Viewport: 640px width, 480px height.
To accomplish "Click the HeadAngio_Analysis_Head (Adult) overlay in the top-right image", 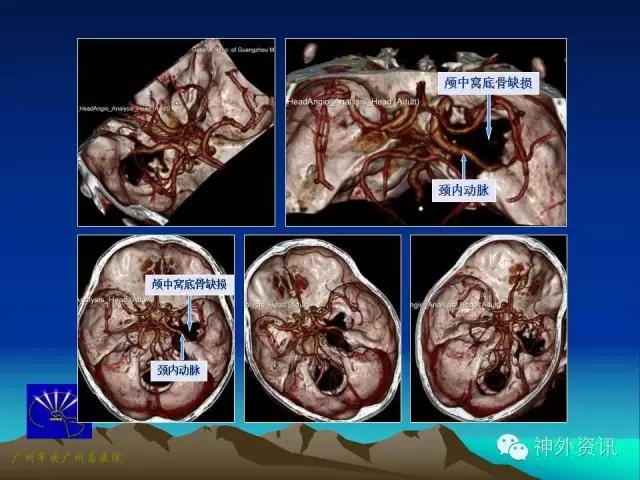I will coord(353,102).
